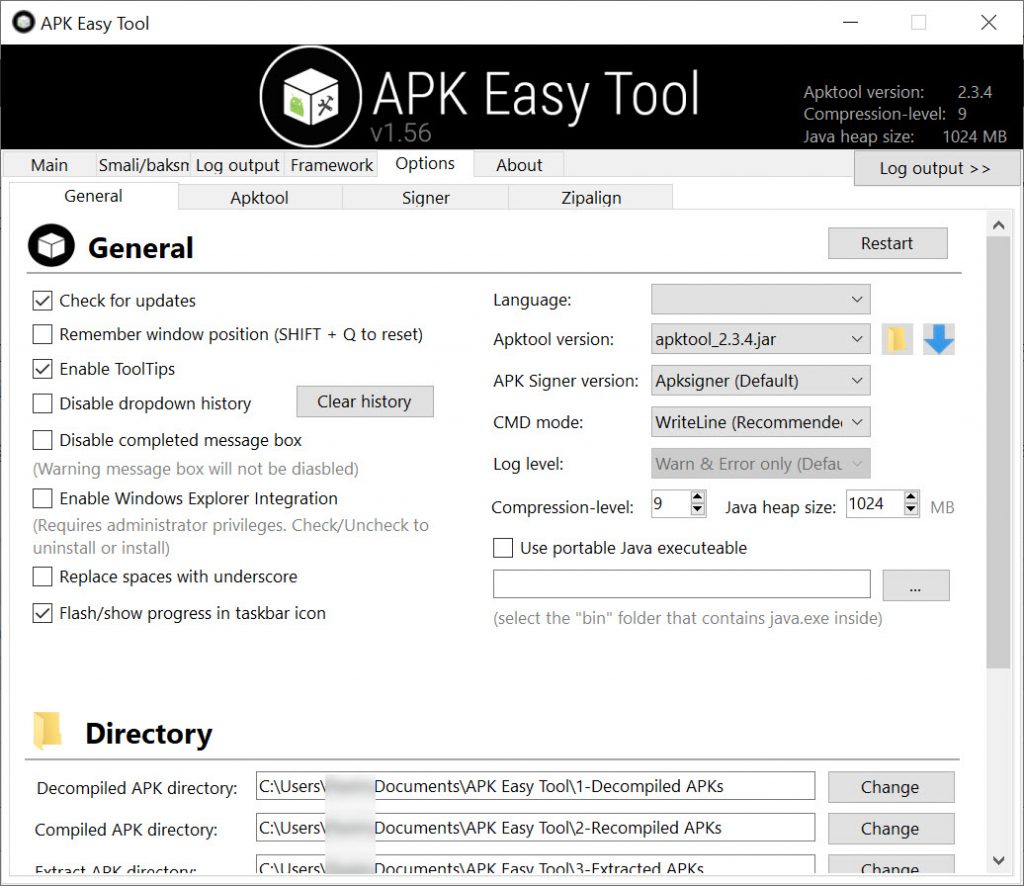Decrease Java heap size with down arrow
Viewport: 1024px width, 886px height.
click(911, 510)
